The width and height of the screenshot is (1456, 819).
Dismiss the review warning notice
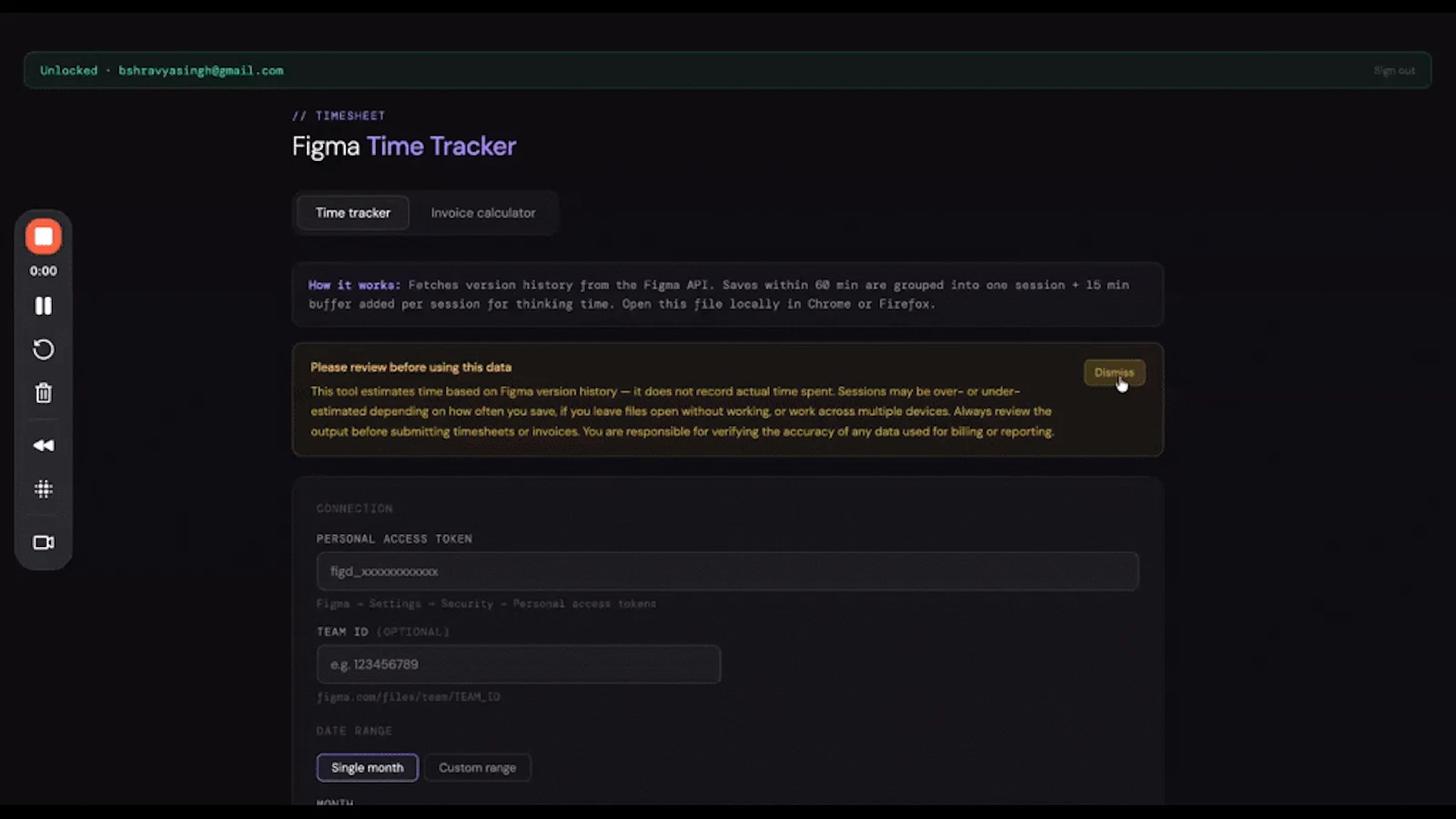click(x=1114, y=372)
